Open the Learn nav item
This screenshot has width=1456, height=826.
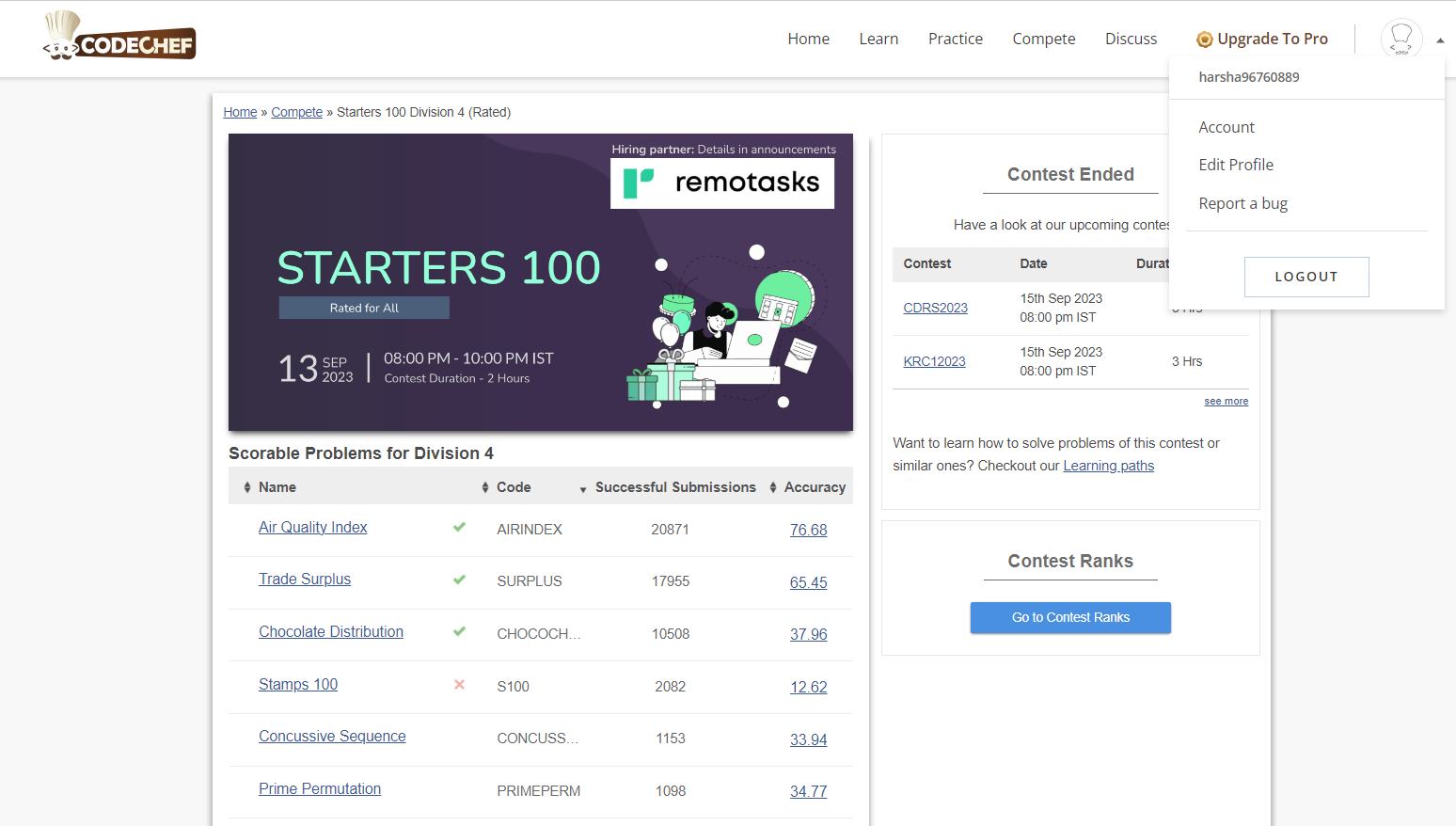(878, 39)
